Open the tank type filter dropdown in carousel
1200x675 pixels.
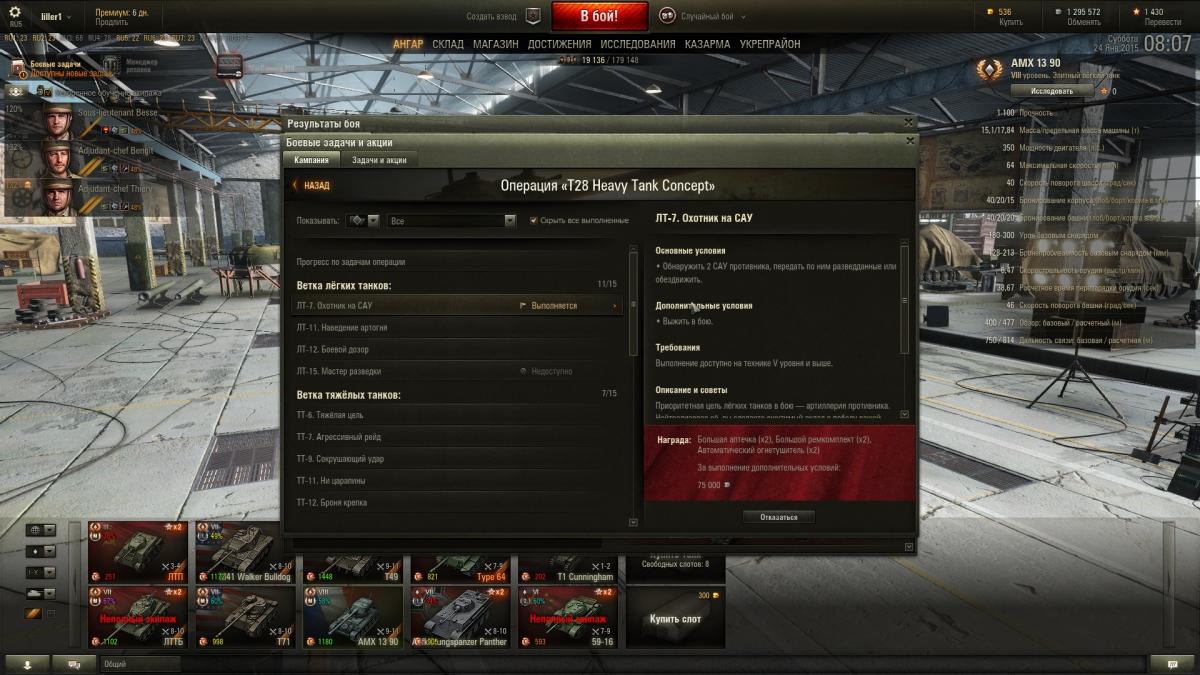pos(41,551)
